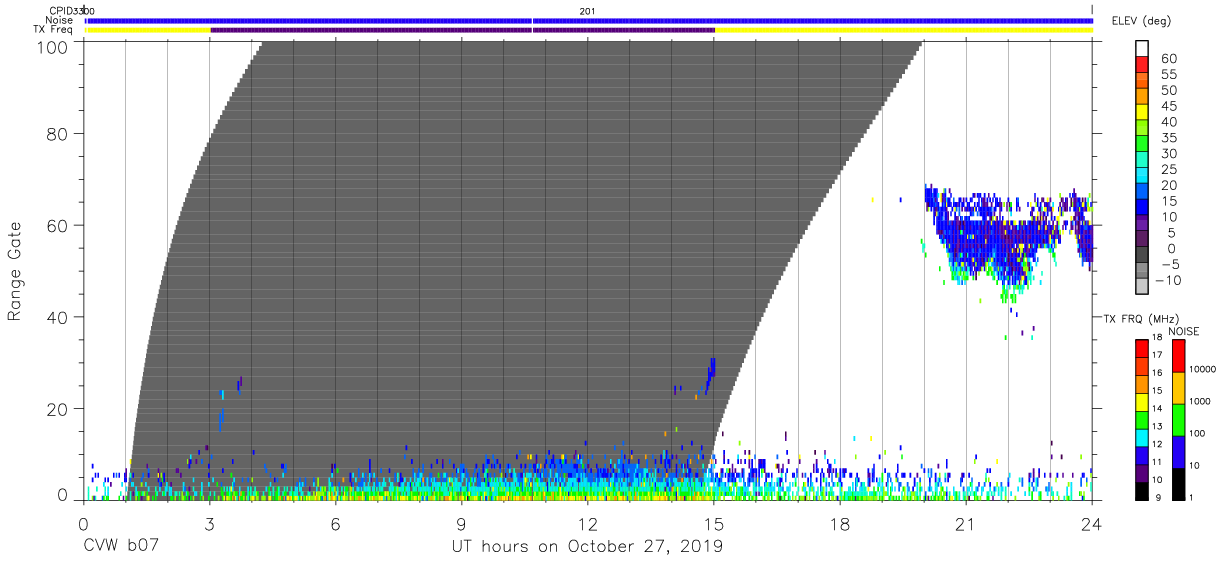The width and height of the screenshot is (1228, 567).
Task: Click the red swatch in the ELEV colorbar
Action: [x=1142, y=67]
